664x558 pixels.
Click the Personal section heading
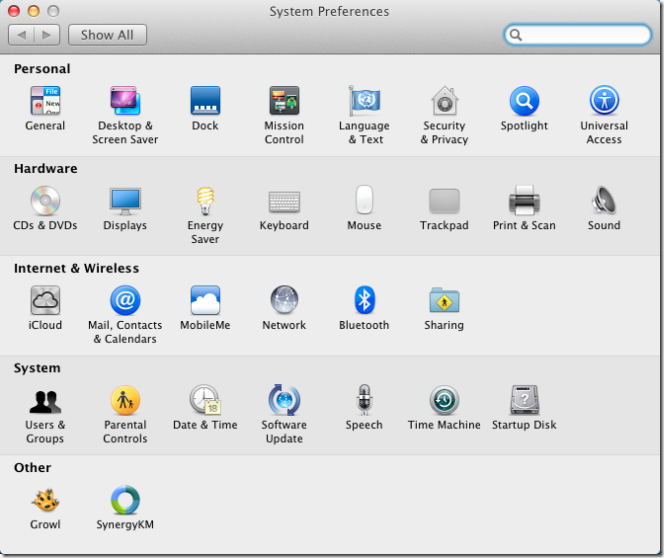42,69
